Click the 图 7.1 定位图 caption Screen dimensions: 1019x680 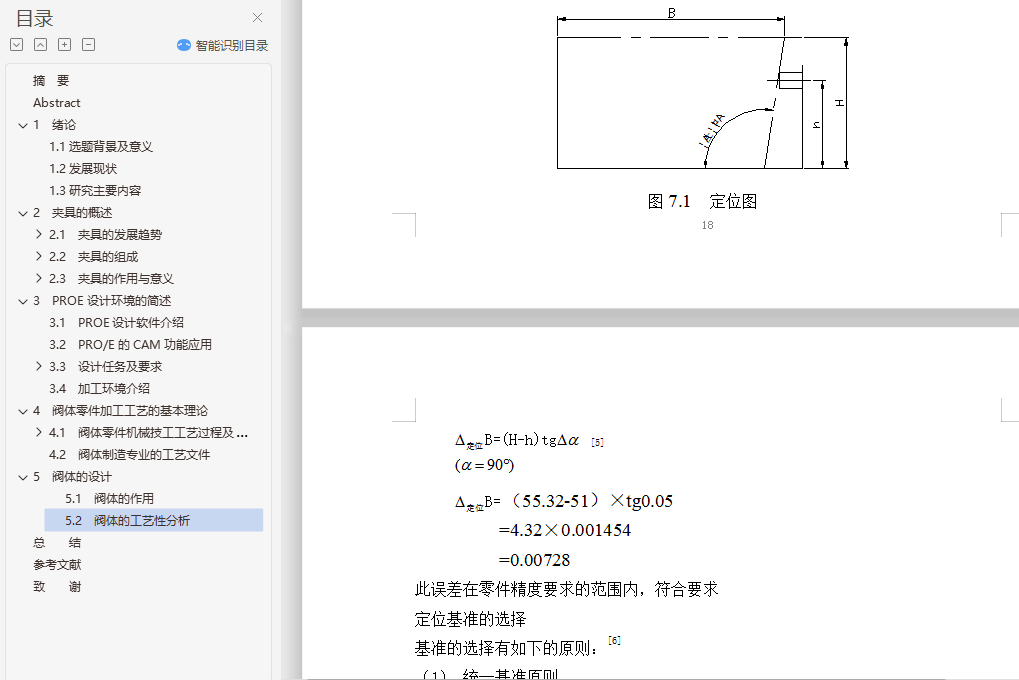point(703,202)
